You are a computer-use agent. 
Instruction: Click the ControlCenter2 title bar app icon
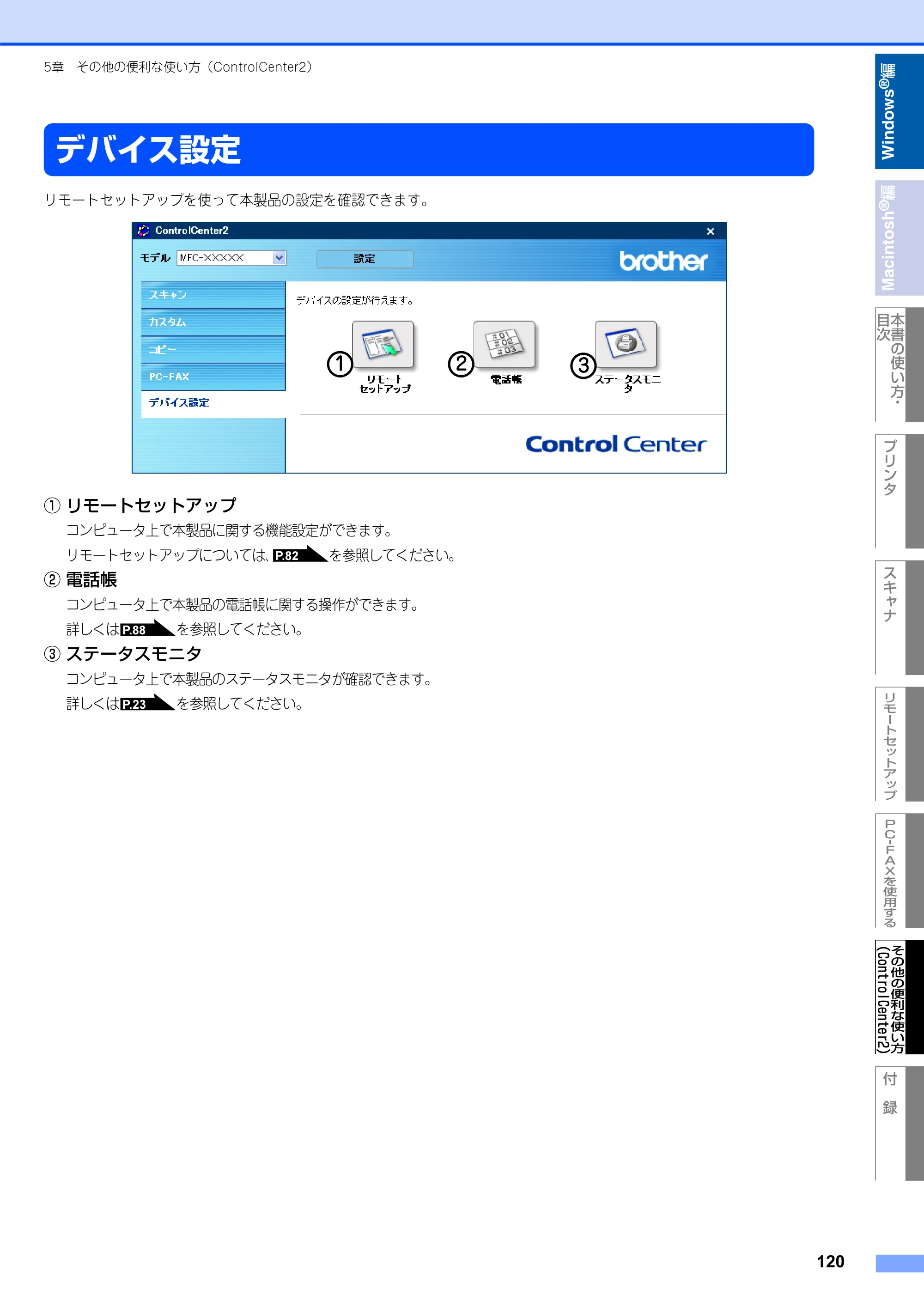click(x=144, y=230)
